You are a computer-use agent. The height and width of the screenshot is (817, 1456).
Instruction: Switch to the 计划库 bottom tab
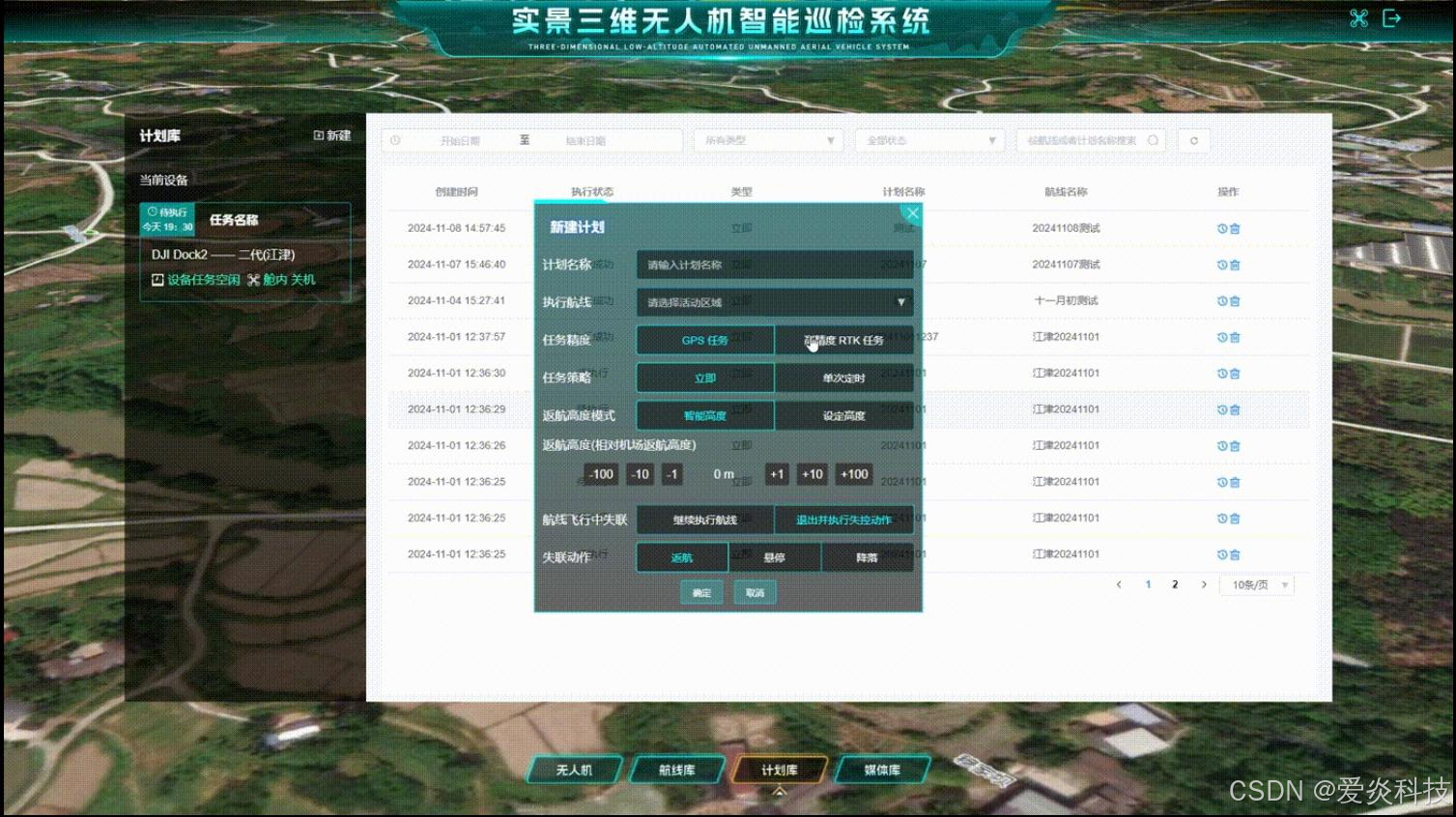780,770
